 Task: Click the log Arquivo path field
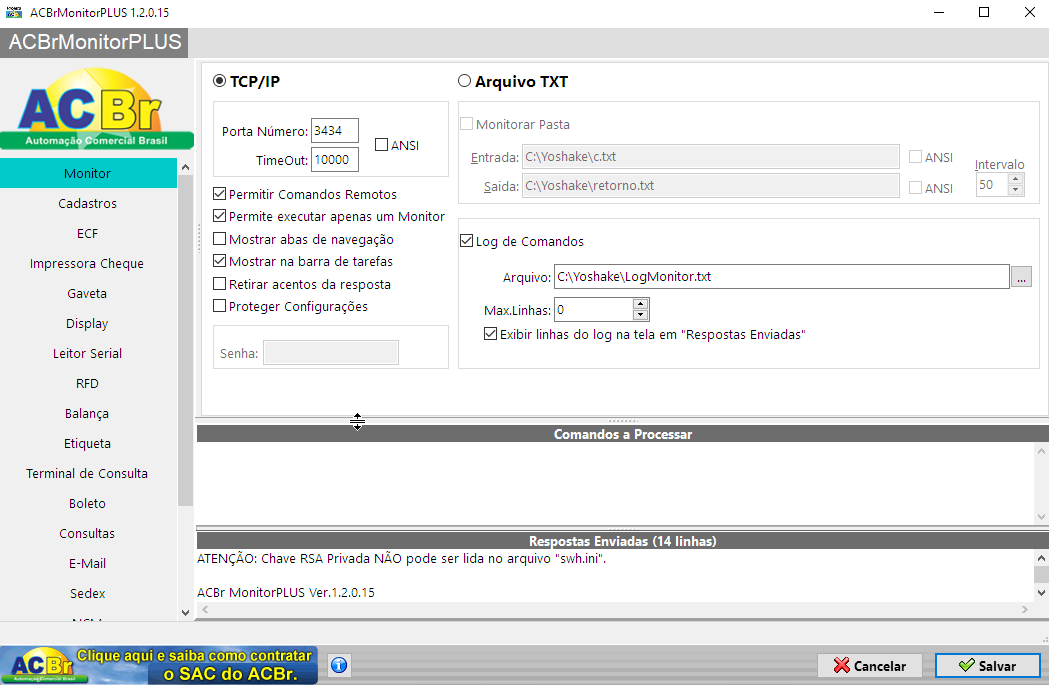coord(781,277)
